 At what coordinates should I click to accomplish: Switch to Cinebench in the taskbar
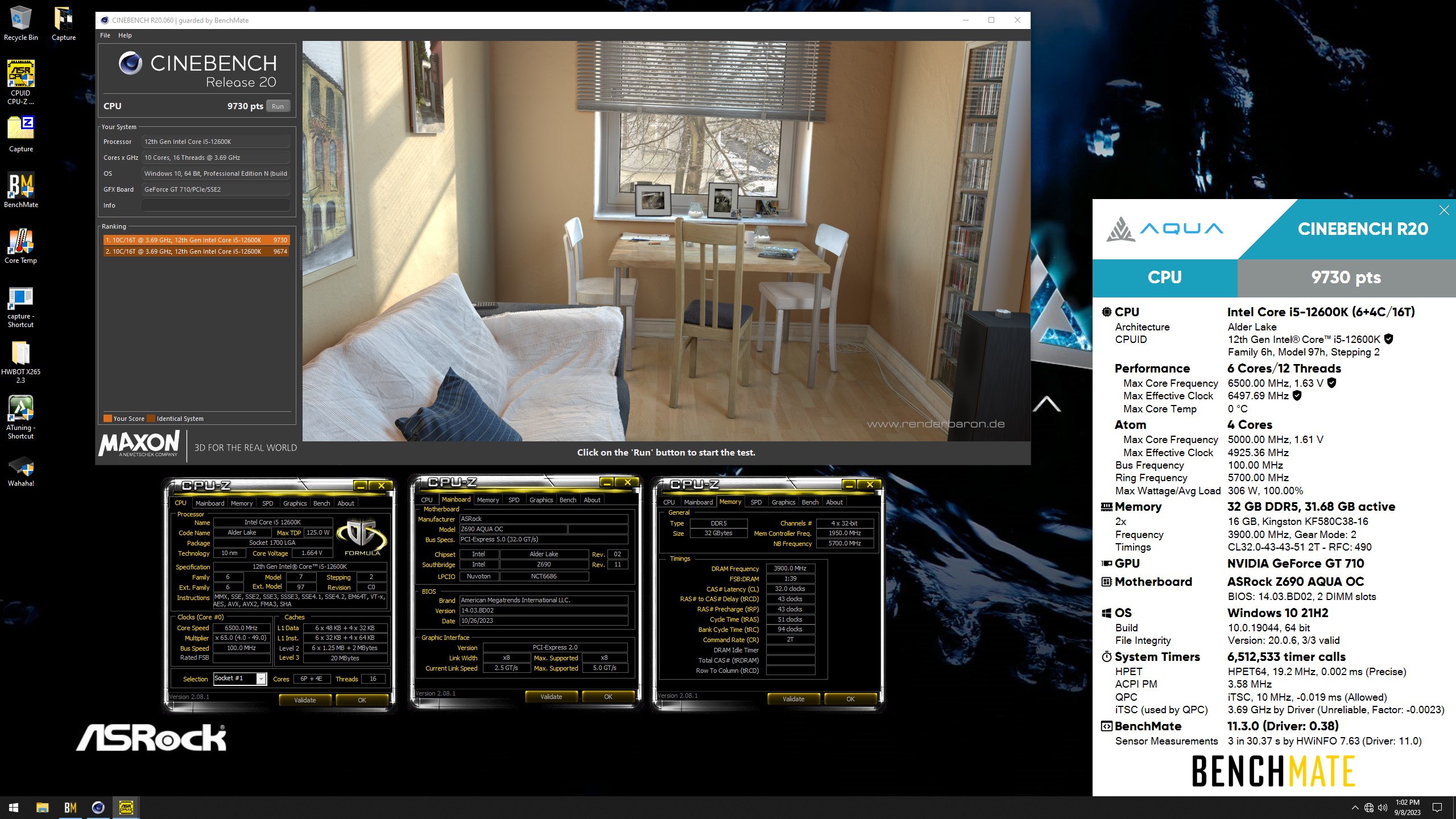(x=98, y=807)
